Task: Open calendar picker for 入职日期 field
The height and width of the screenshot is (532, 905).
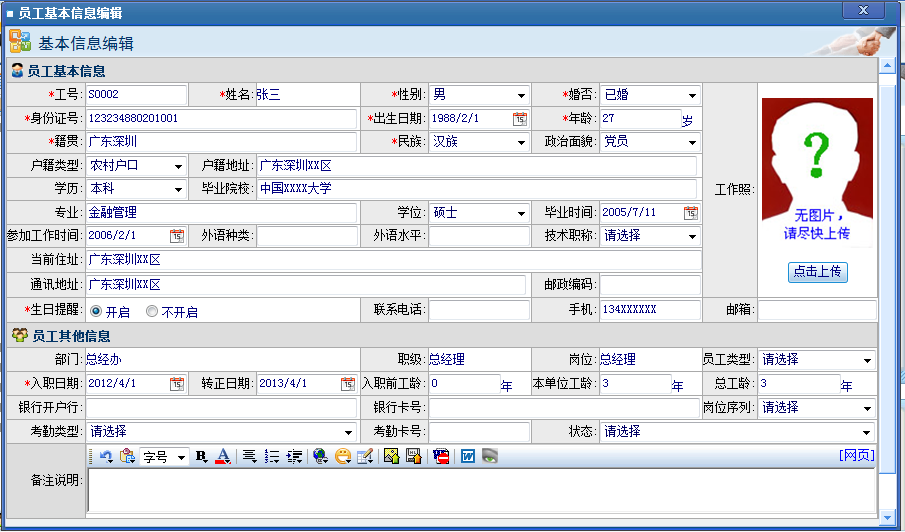Action: [177, 384]
